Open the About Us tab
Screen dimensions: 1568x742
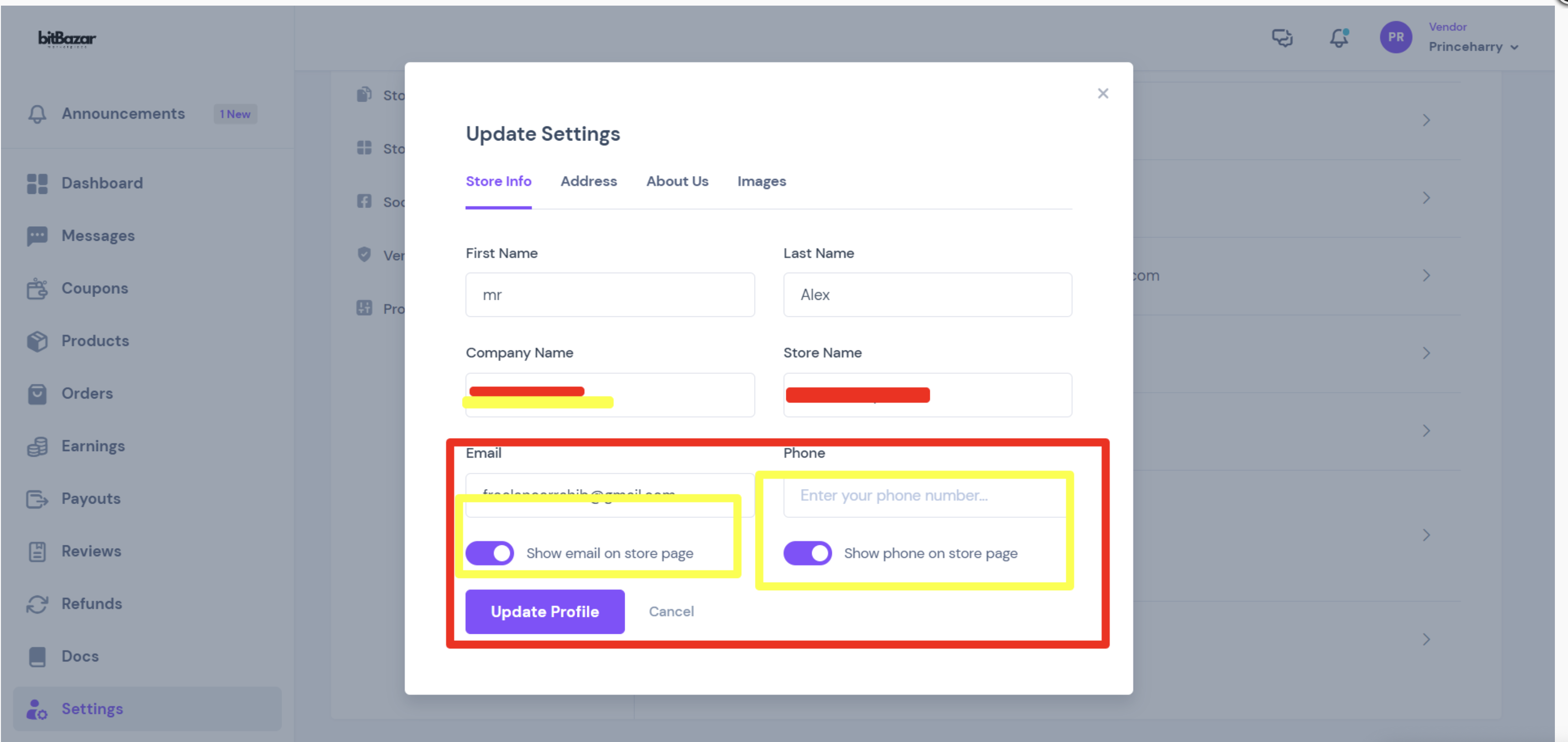point(677,181)
